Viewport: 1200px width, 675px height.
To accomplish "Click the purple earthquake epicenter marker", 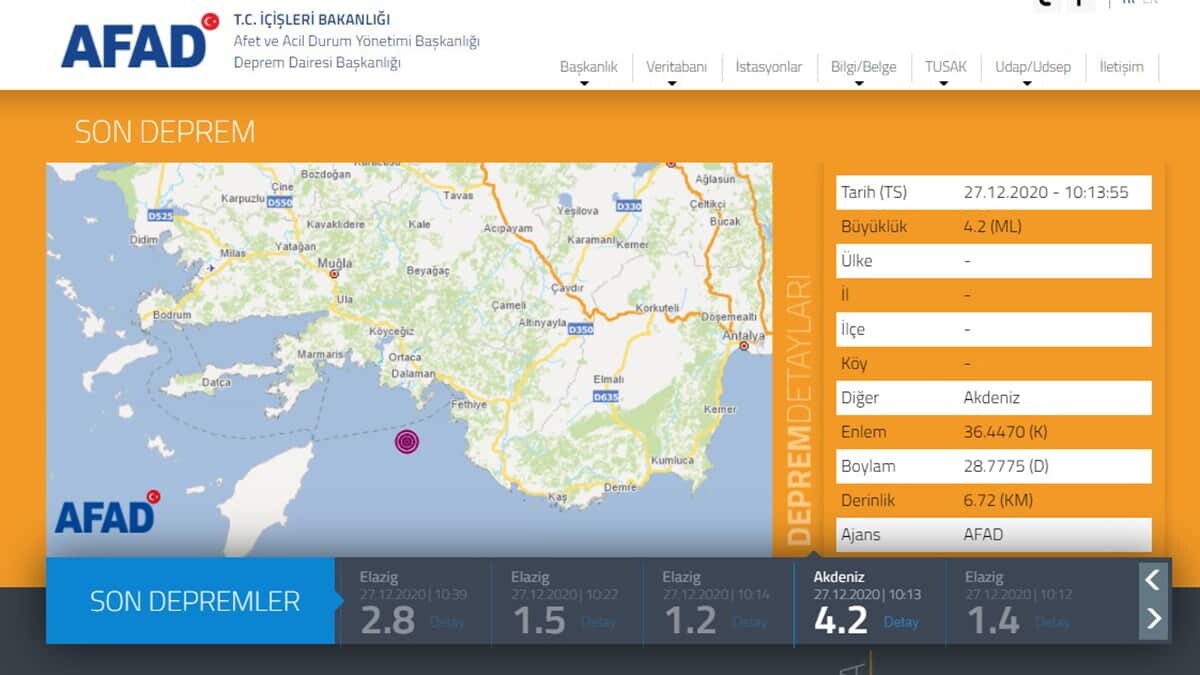I will [x=407, y=441].
